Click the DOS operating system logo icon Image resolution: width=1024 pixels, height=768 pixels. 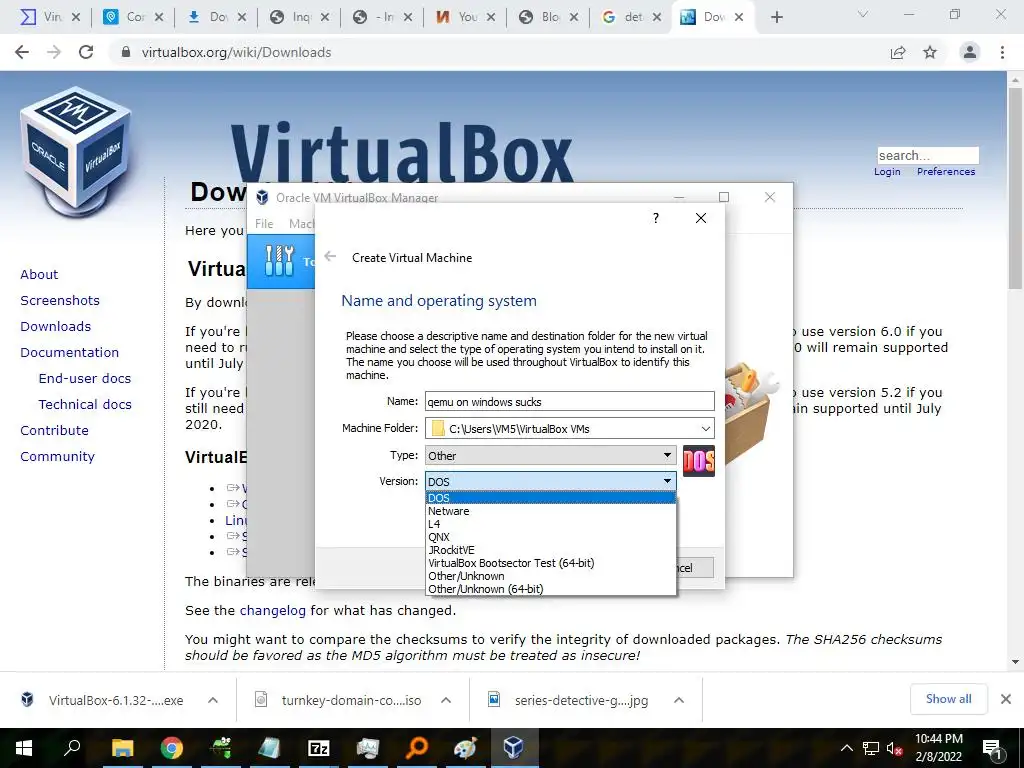pyautogui.click(x=699, y=461)
